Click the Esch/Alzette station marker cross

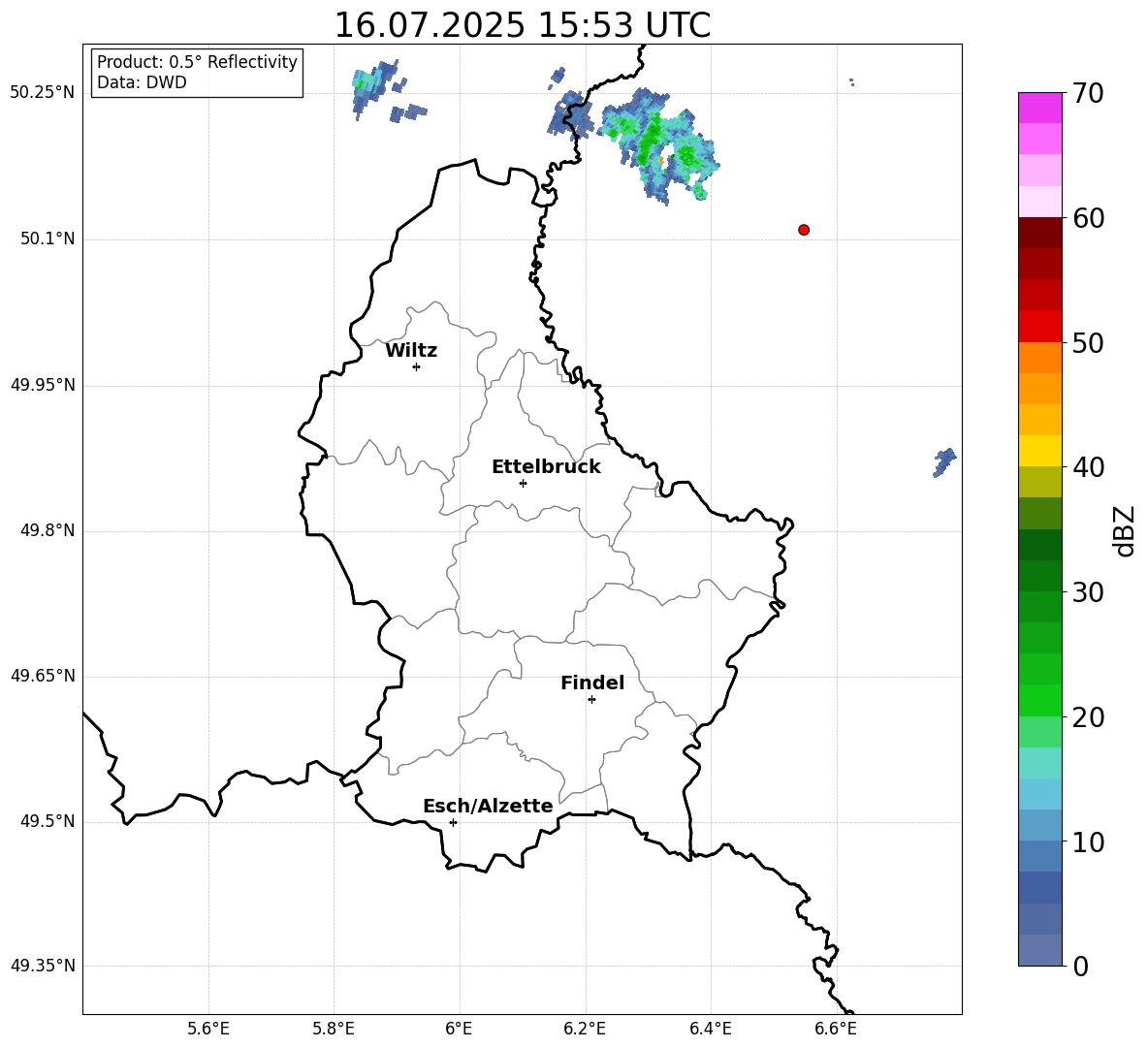453,822
